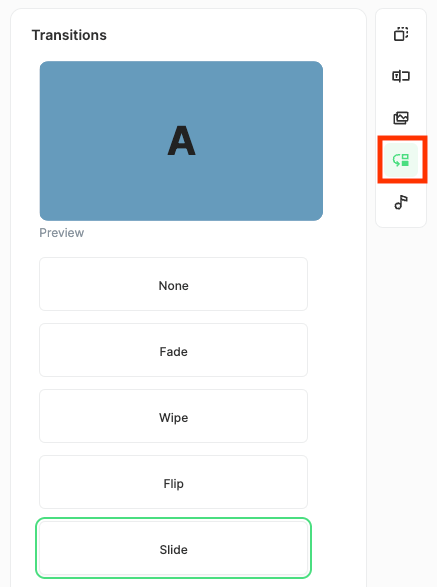Image resolution: width=437 pixels, height=587 pixels.
Task: Click the selected Slide transition
Action: (x=173, y=548)
